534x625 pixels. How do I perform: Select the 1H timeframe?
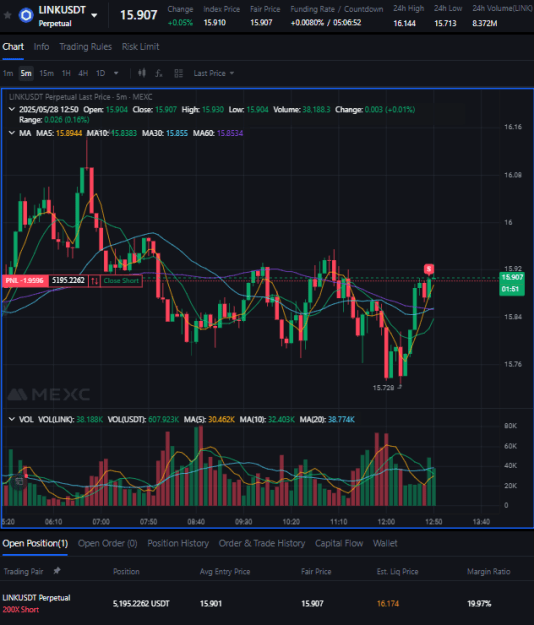click(x=66, y=73)
